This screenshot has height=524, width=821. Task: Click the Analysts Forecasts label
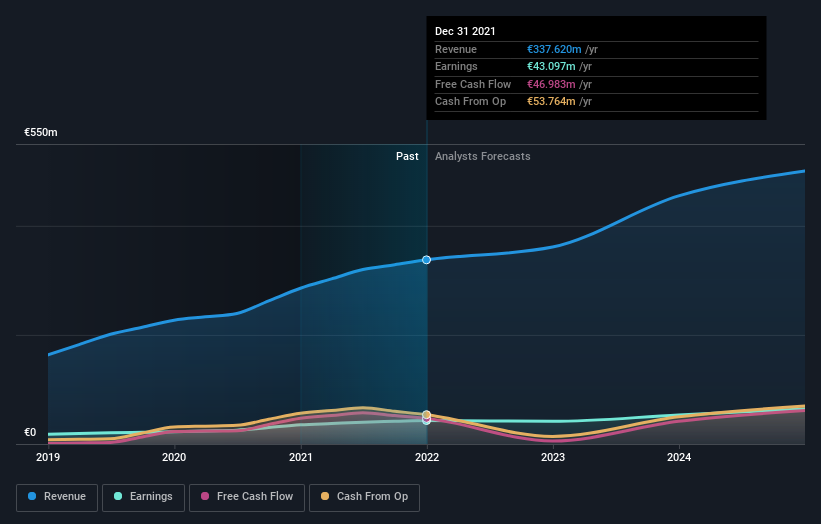tap(483, 156)
